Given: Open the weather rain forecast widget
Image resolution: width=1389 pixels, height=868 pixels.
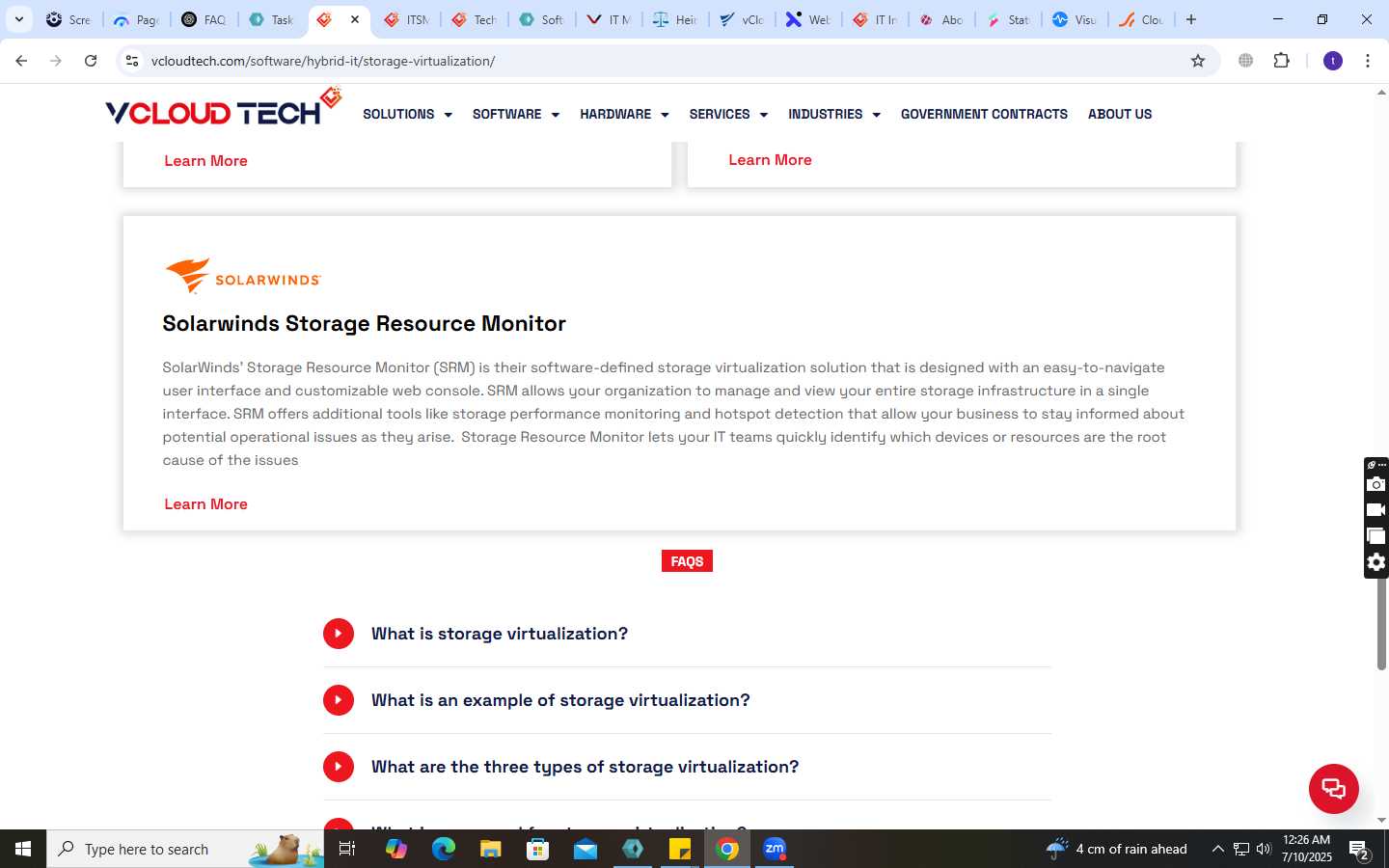Looking at the screenshot, I should click(x=1117, y=849).
